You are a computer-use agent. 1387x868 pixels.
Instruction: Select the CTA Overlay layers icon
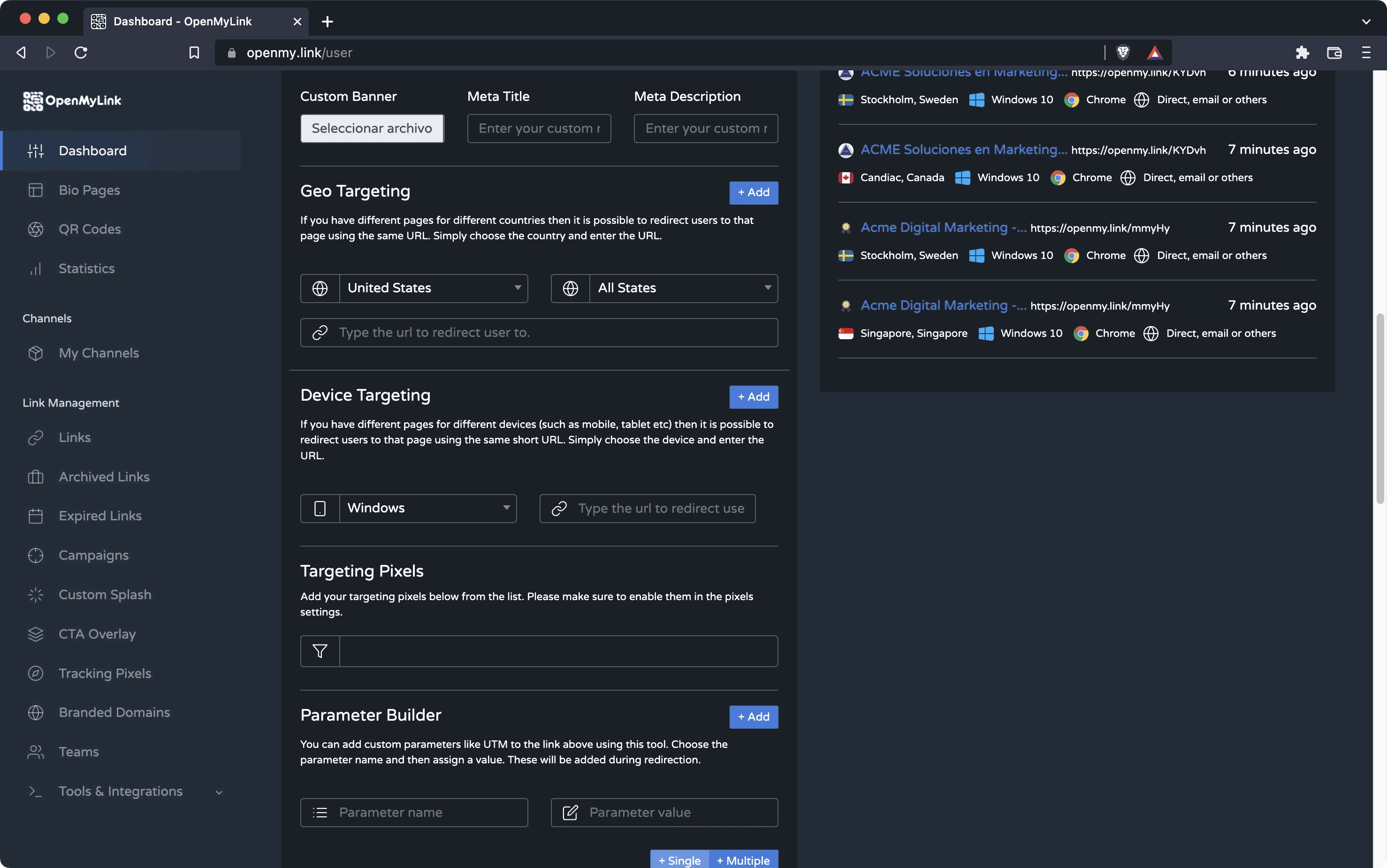(x=36, y=634)
